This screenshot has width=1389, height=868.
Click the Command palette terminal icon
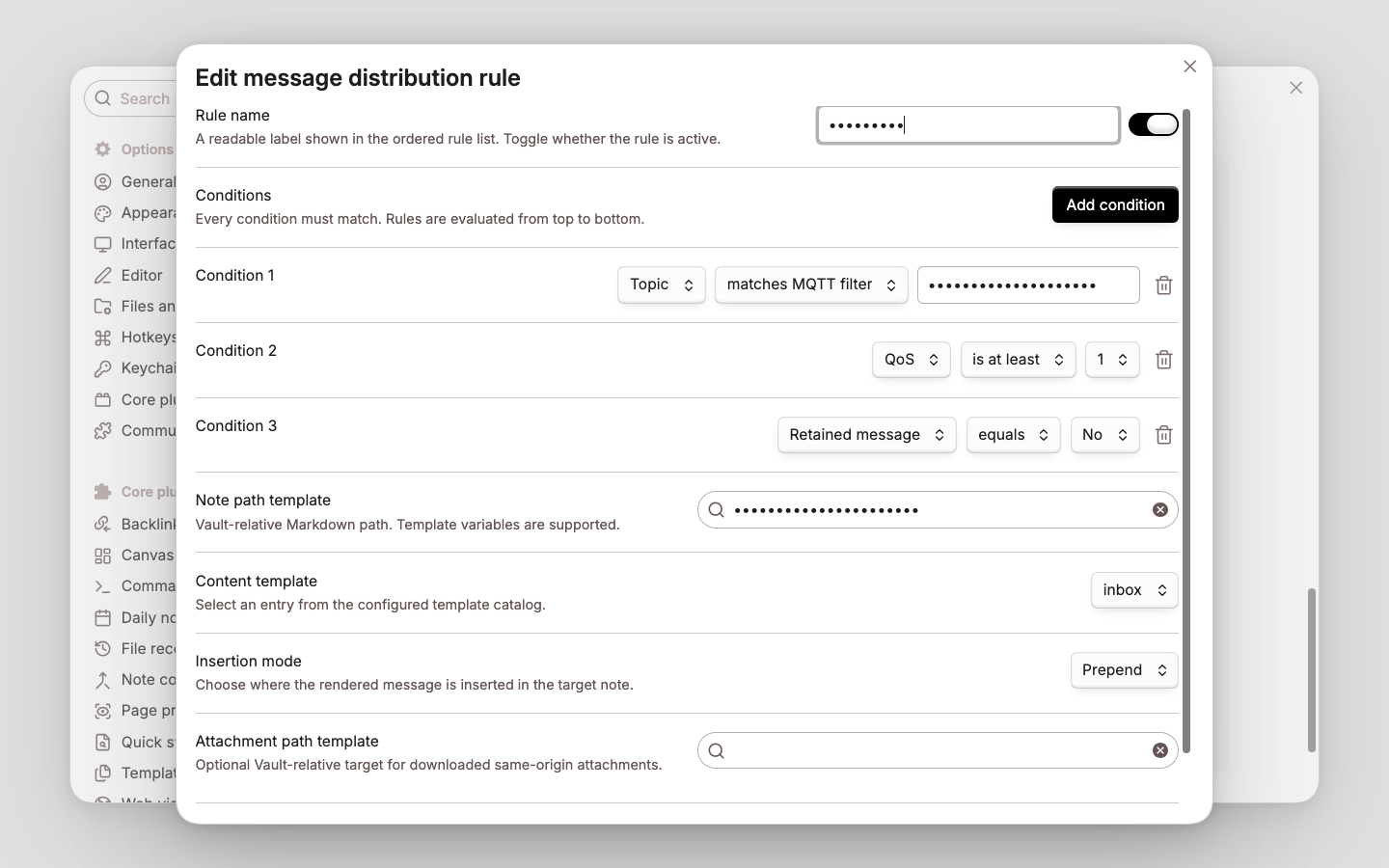102,586
